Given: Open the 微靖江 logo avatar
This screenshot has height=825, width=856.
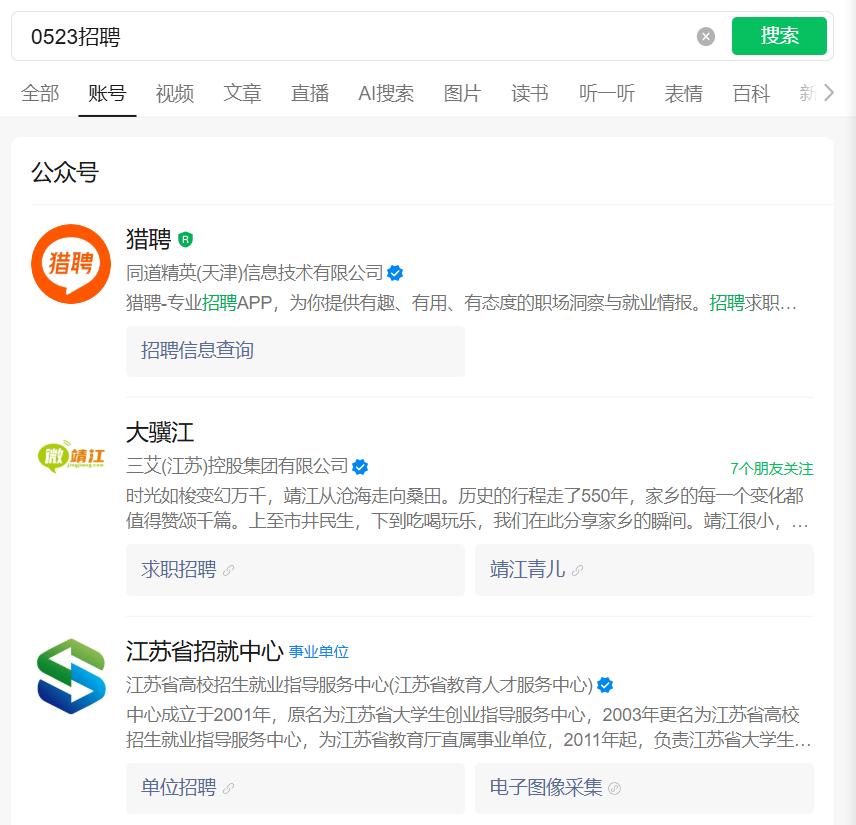Looking at the screenshot, I should pos(71,456).
